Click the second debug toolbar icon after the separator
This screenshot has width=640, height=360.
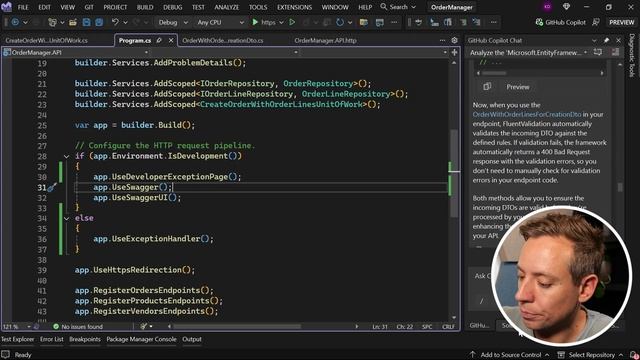click(x=434, y=22)
